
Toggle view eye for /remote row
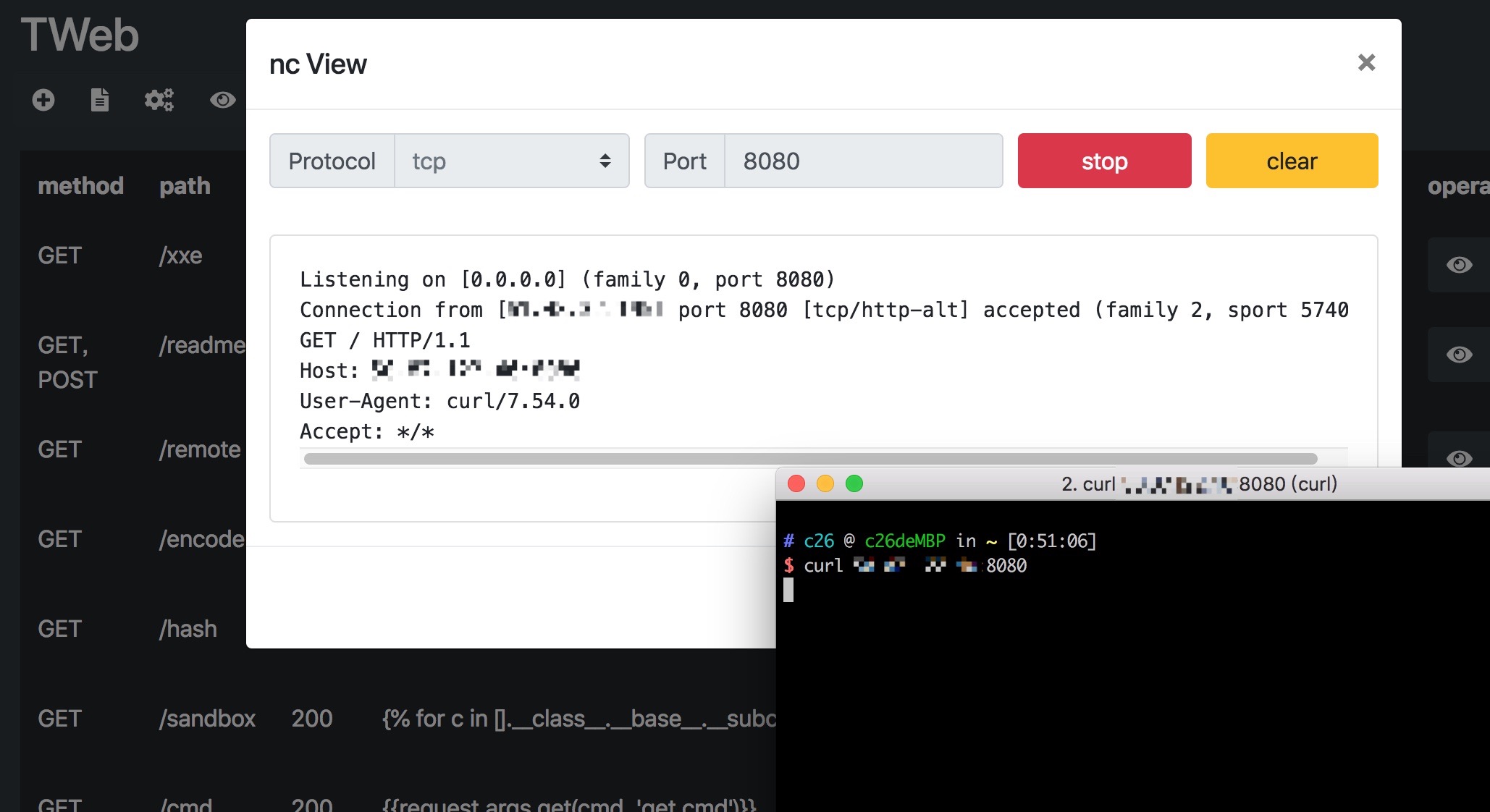[x=1459, y=457]
